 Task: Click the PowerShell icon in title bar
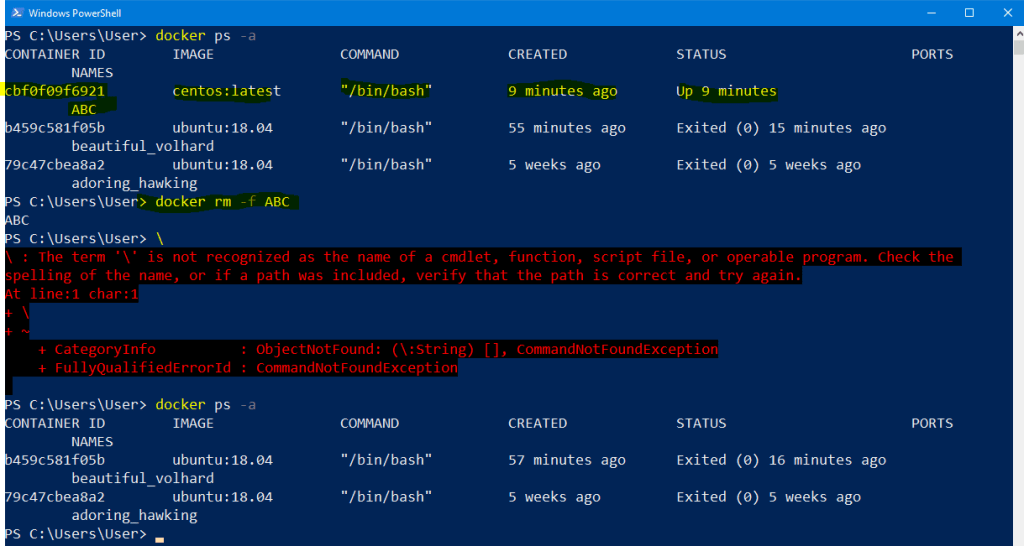pyautogui.click(x=13, y=13)
